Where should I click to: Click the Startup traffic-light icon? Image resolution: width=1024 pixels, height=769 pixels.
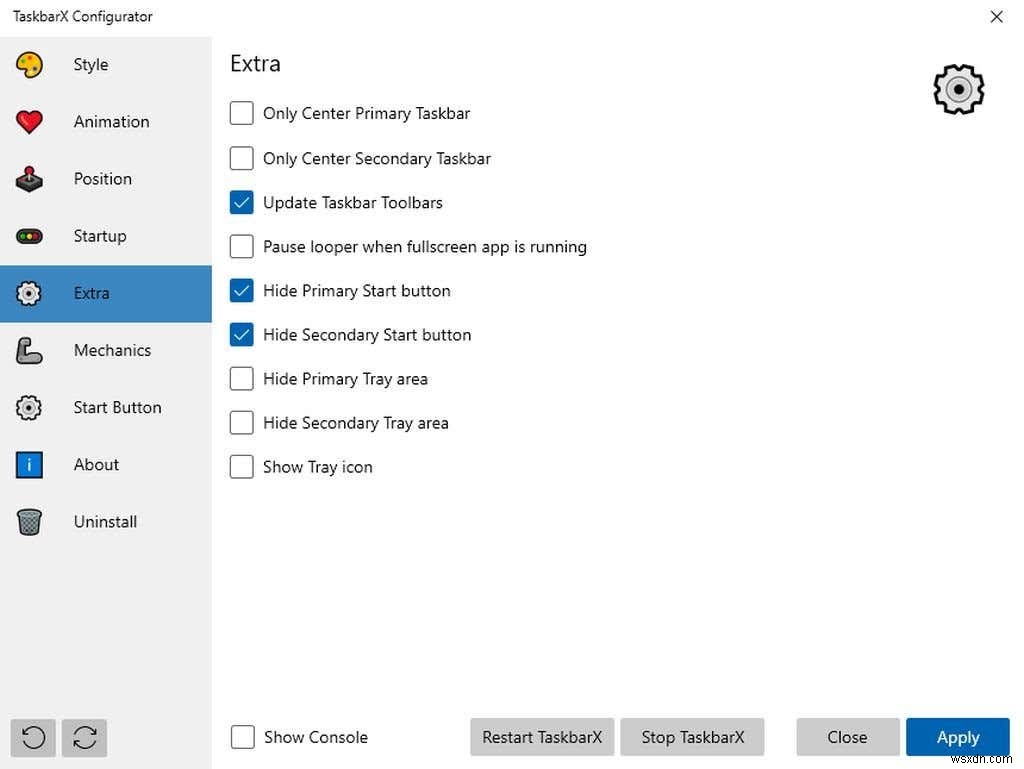coord(29,236)
